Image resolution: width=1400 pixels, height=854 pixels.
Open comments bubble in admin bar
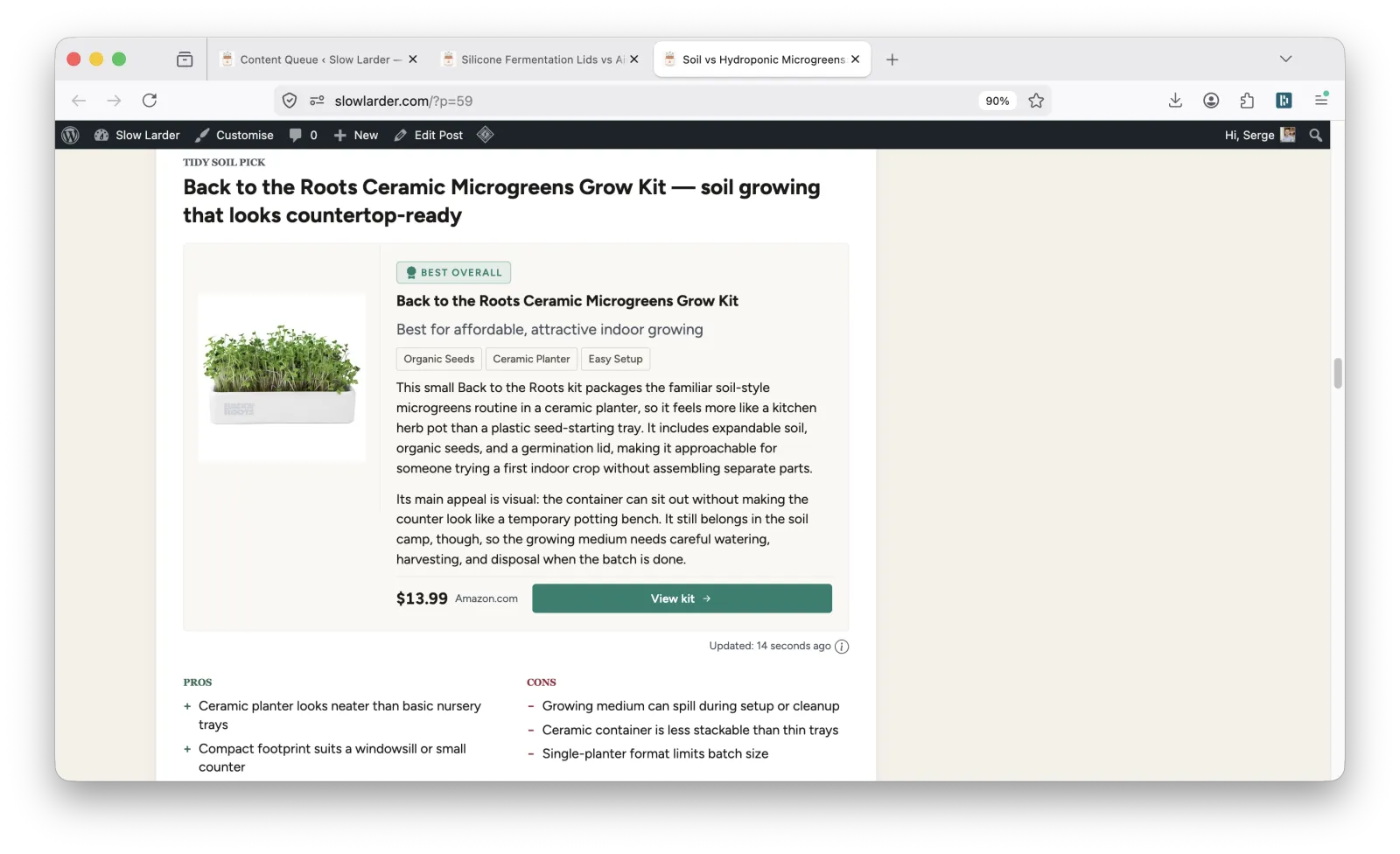[303, 135]
